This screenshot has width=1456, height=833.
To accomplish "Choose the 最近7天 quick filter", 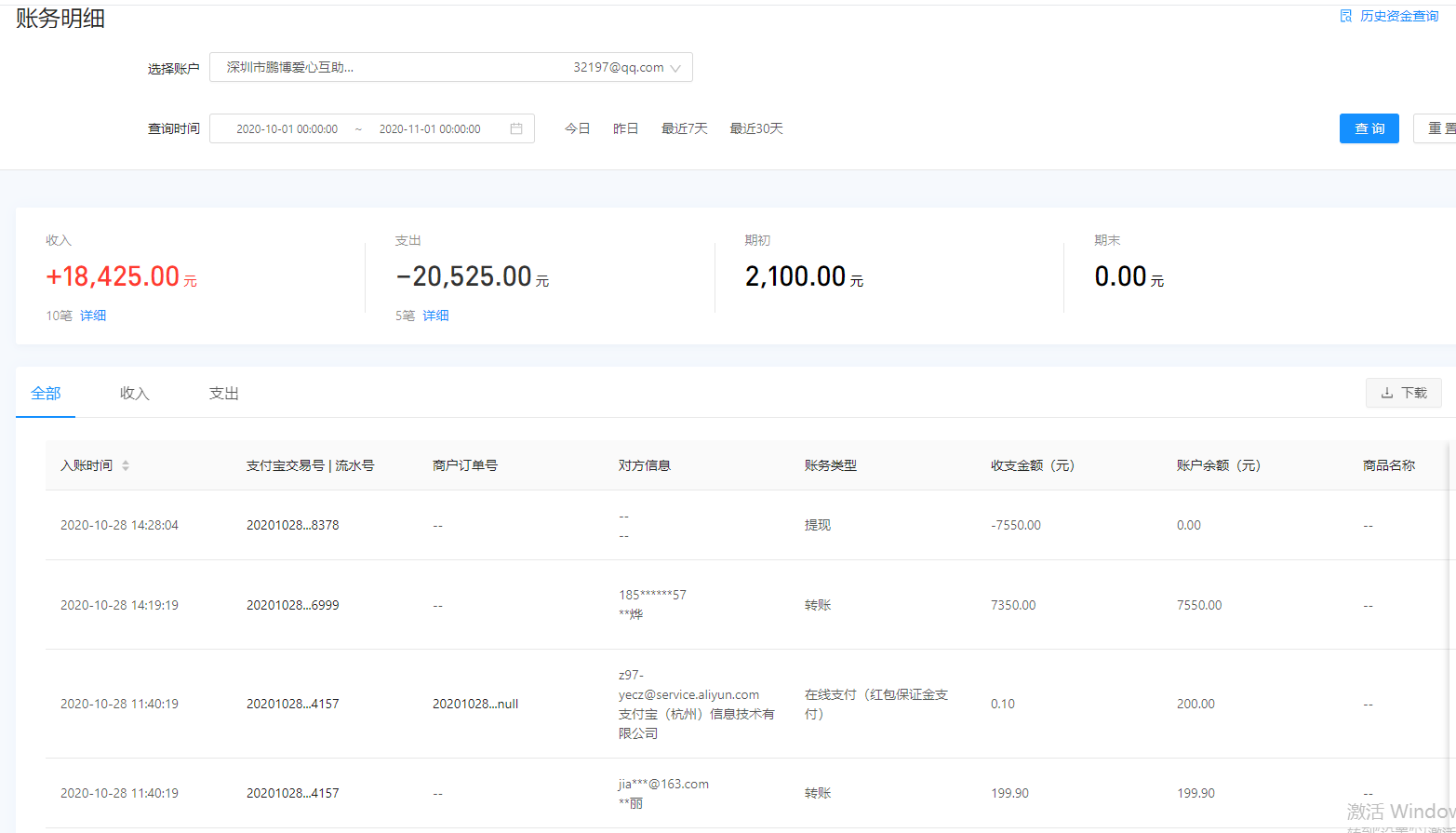I will coord(684,128).
